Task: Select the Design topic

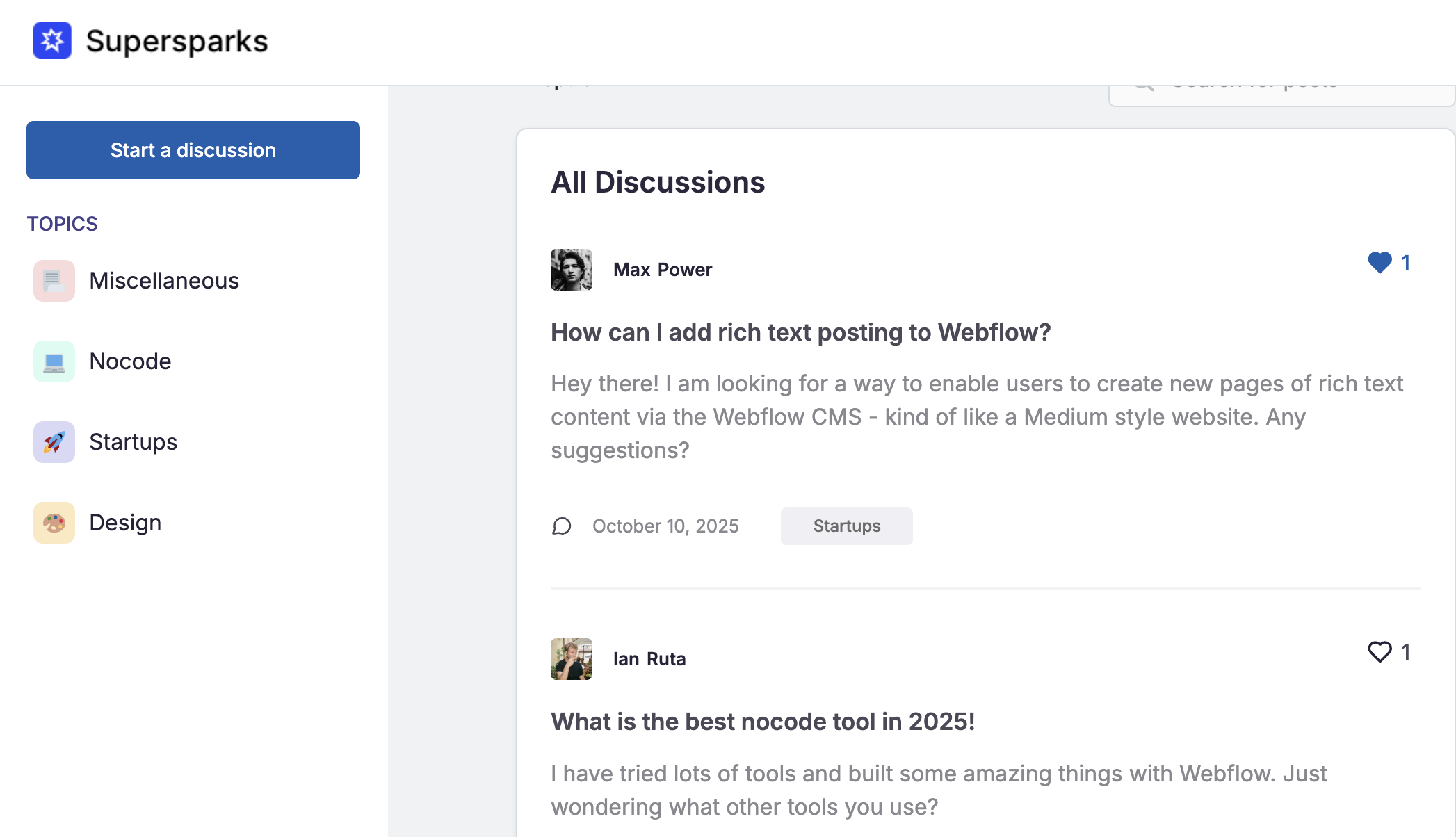Action: pyautogui.click(x=125, y=523)
